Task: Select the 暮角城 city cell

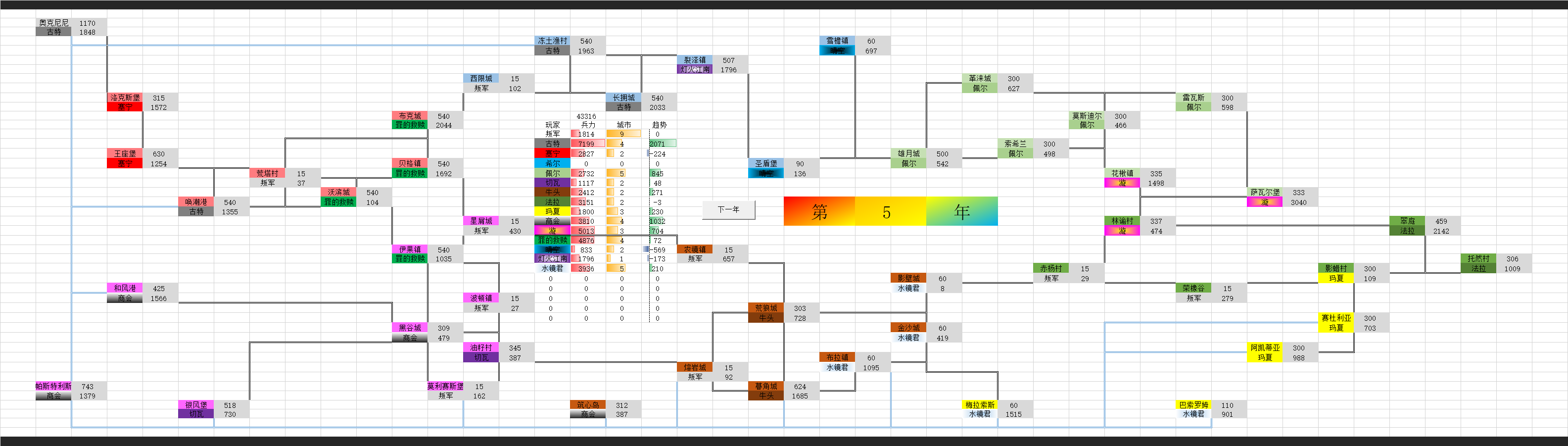Action: [766, 386]
